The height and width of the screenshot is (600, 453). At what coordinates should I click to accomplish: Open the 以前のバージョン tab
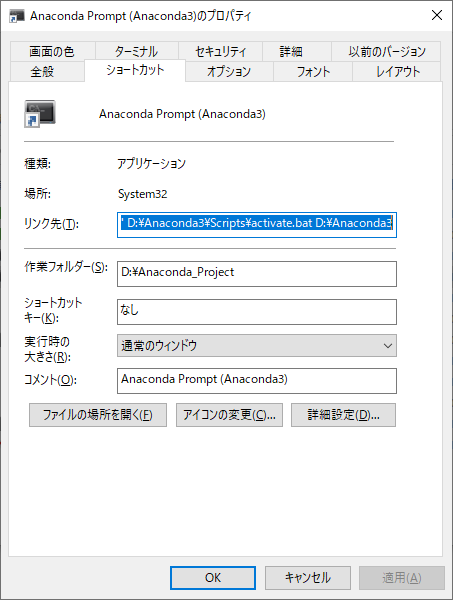(x=386, y=51)
